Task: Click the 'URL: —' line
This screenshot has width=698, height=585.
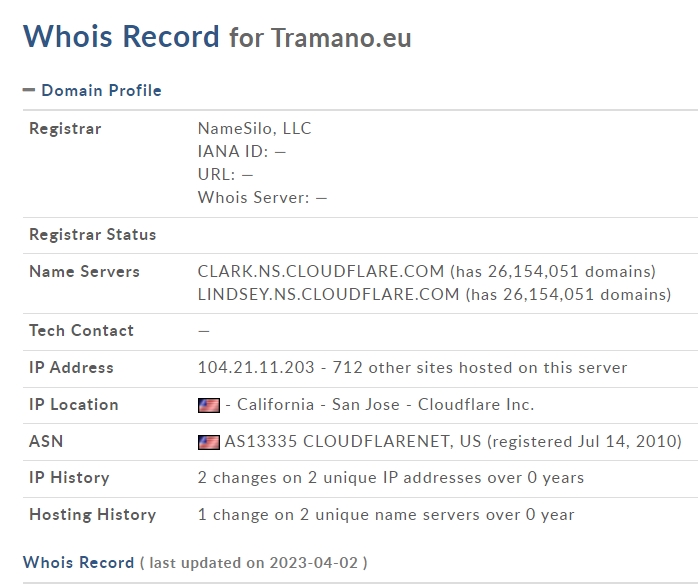Action: [225, 175]
